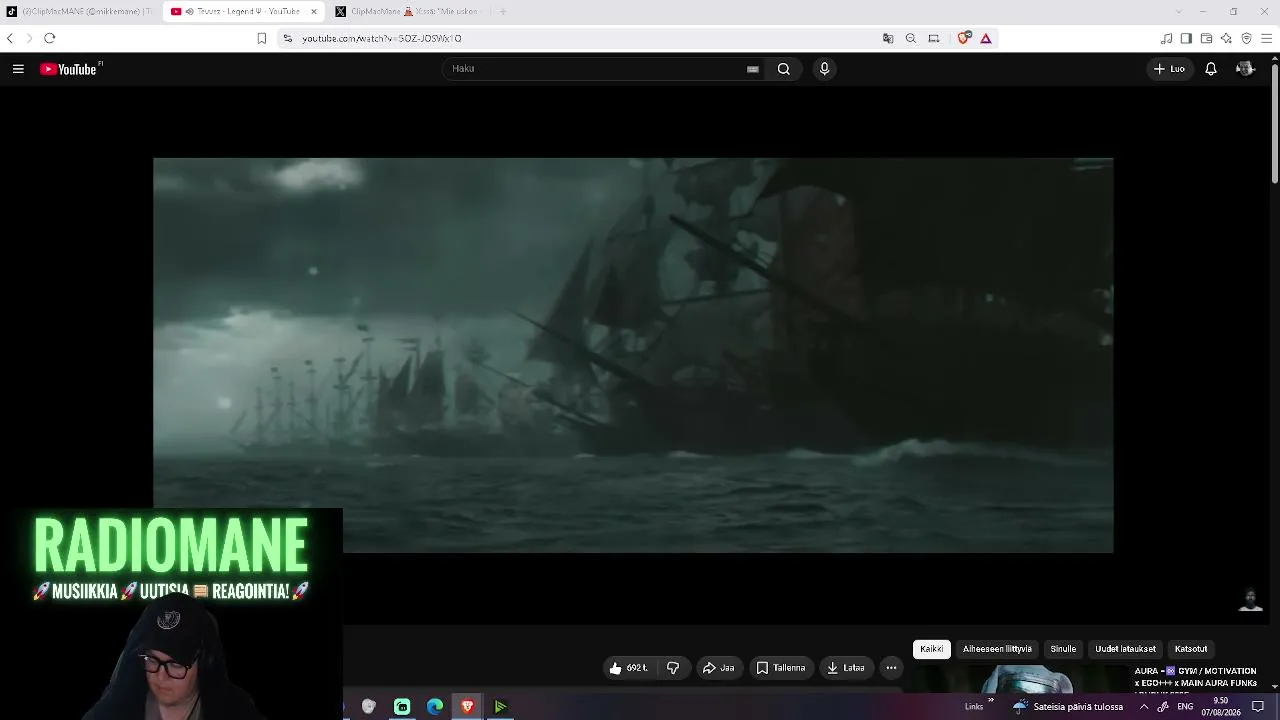Bookmark this page in the toolbar

[x=261, y=38]
